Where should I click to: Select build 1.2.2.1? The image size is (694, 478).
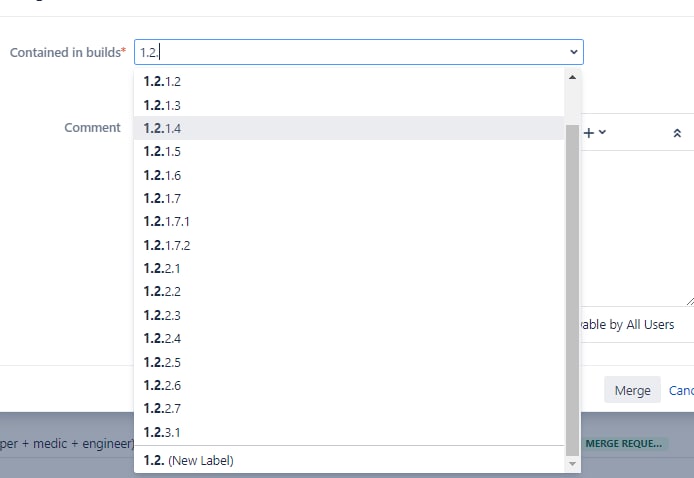pos(349,268)
